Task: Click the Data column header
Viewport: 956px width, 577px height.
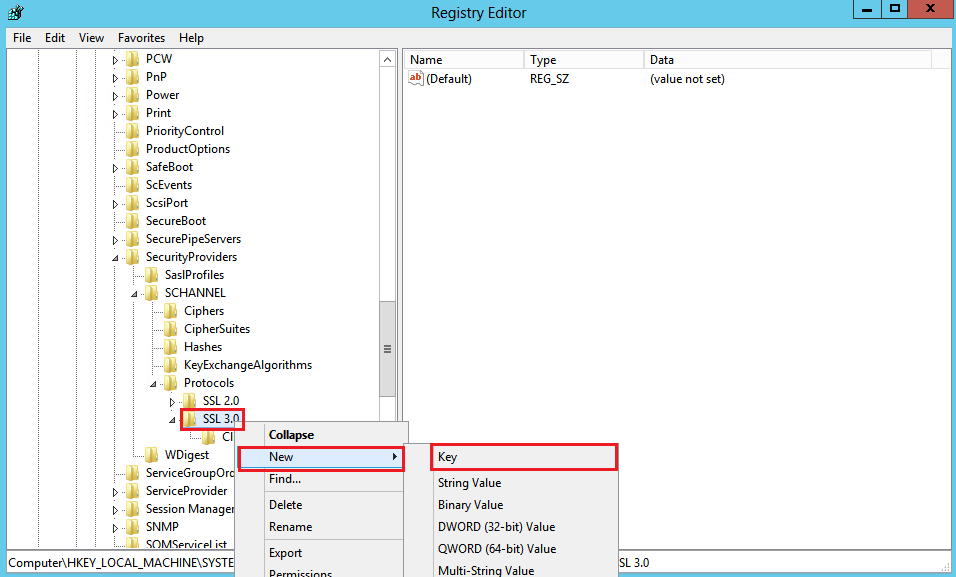Action: tap(662, 60)
